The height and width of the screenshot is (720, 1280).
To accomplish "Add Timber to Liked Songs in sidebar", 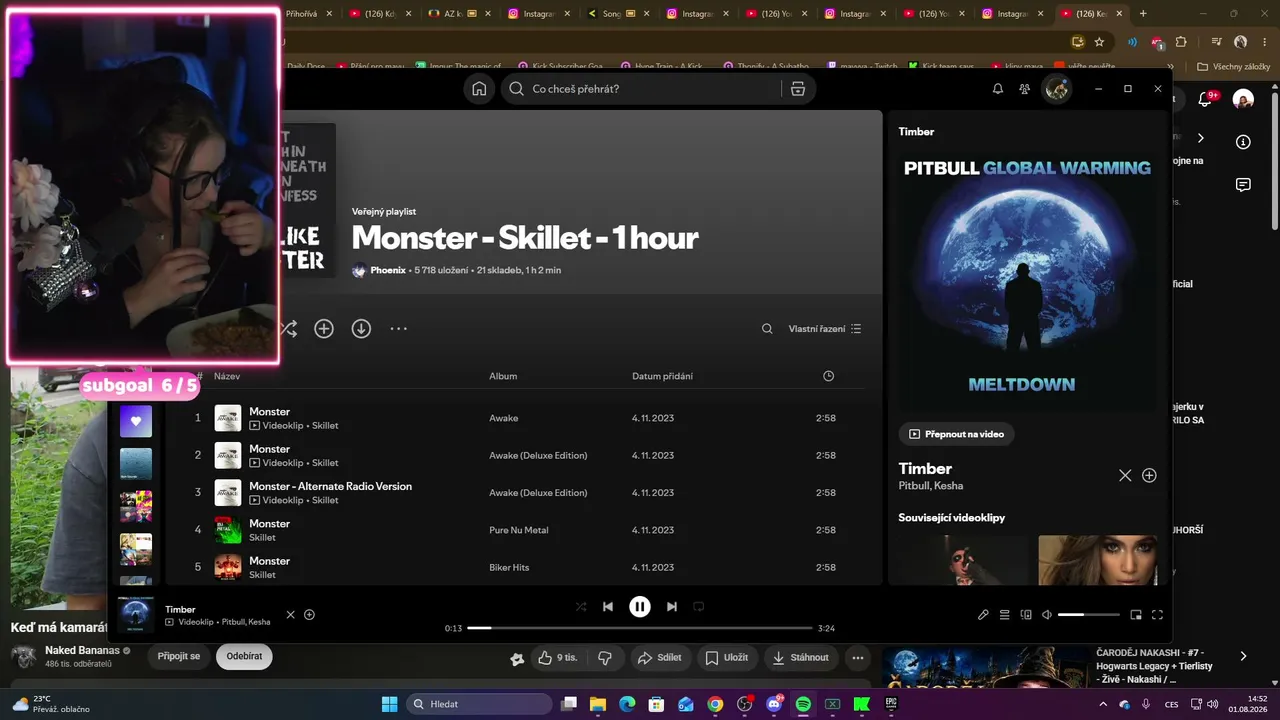I will (x=1149, y=476).
